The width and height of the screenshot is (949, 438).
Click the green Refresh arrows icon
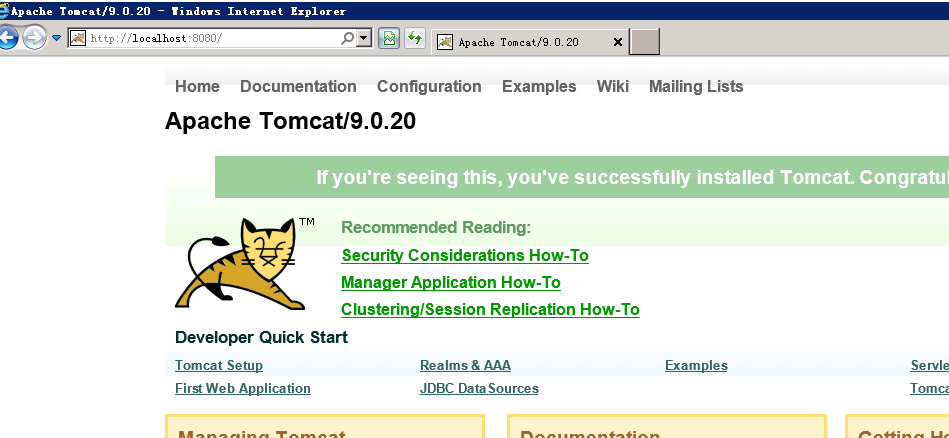415,39
